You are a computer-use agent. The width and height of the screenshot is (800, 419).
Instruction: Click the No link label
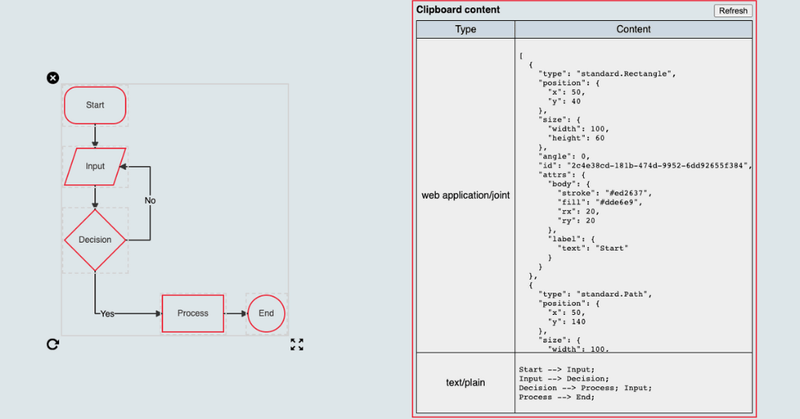click(150, 201)
